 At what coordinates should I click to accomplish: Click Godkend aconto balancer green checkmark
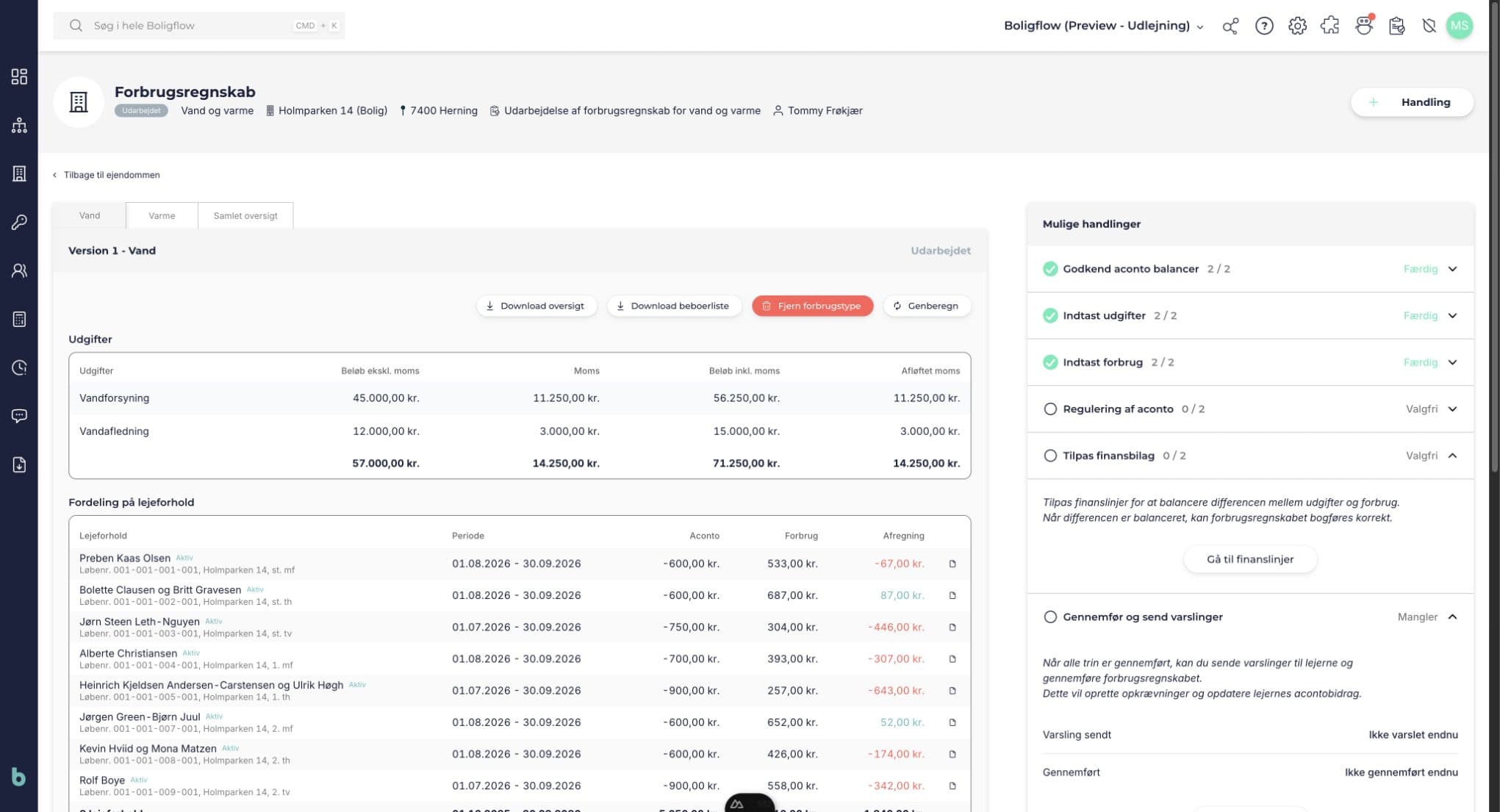[x=1050, y=269]
